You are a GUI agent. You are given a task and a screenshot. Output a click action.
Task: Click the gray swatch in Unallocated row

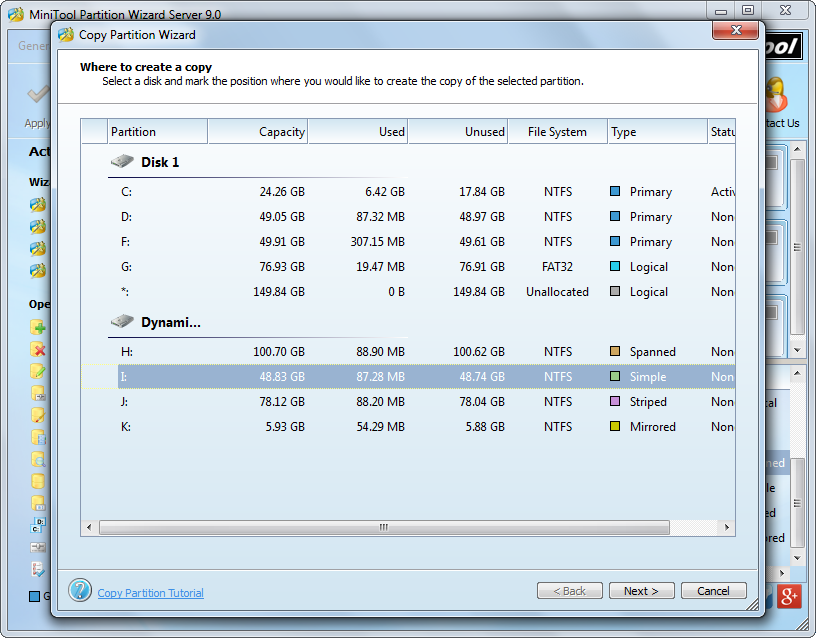click(x=615, y=291)
